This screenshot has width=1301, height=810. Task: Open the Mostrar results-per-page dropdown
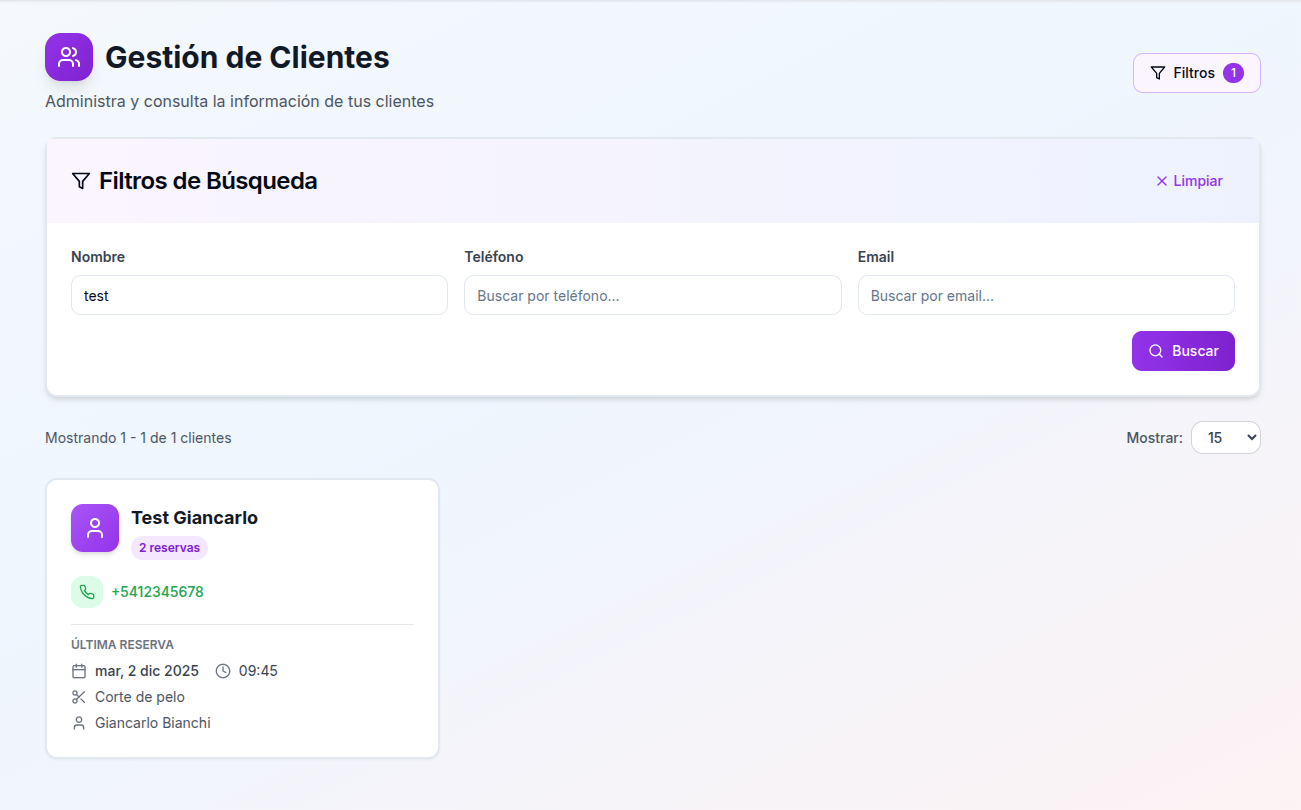[x=1225, y=437]
